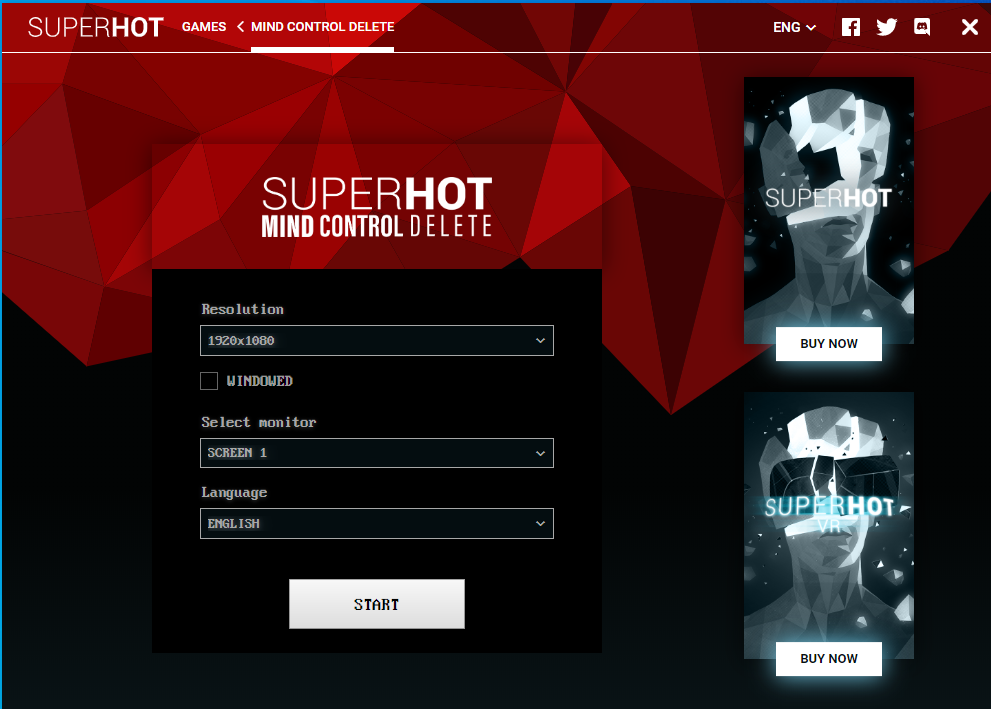Click the back chevron beside GAMES

(240, 27)
